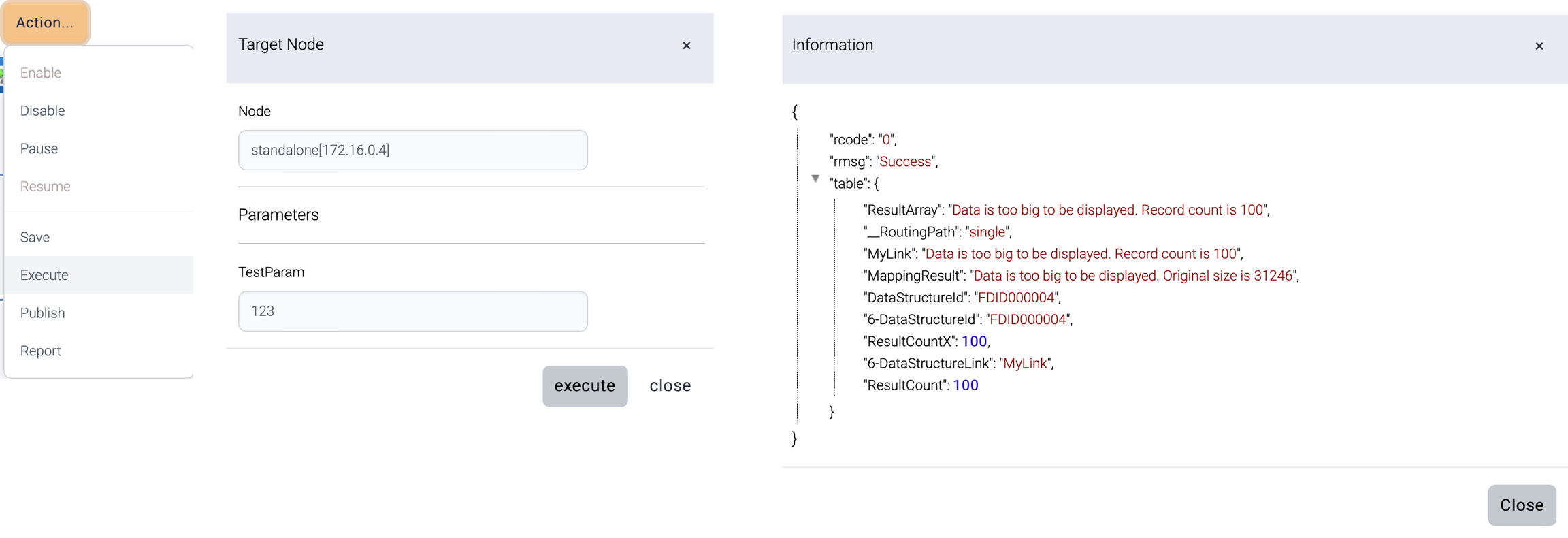Select Enable from the action menu
Viewport: 1568px width, 538px height.
(x=41, y=73)
